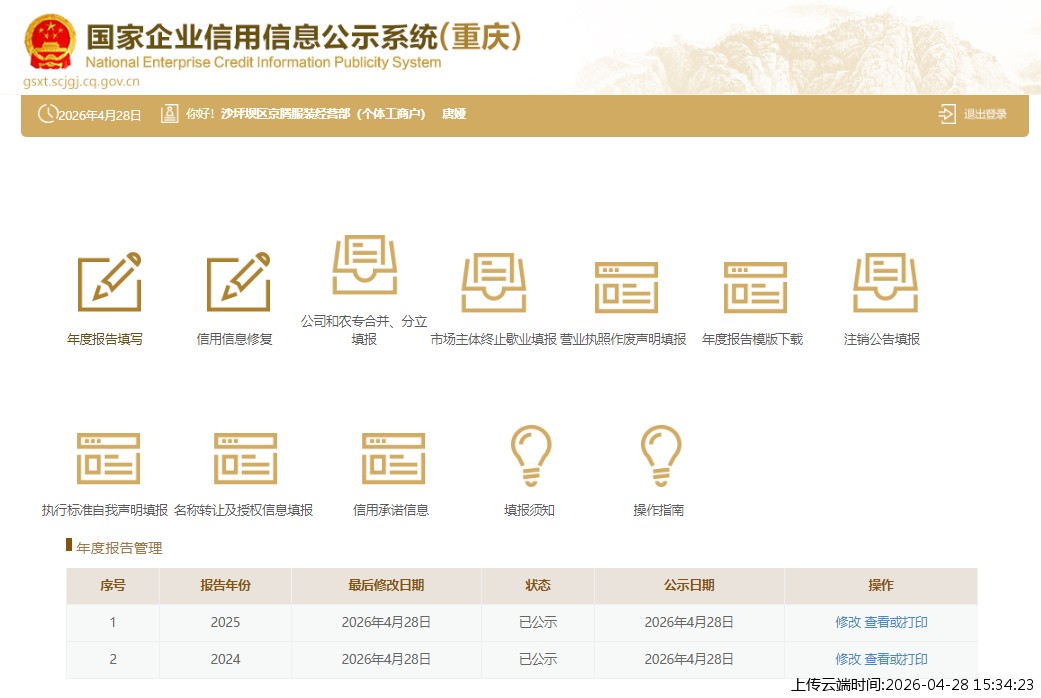Click the 信用信息修复 pencil icon
The image size is (1041, 698).
(x=238, y=282)
